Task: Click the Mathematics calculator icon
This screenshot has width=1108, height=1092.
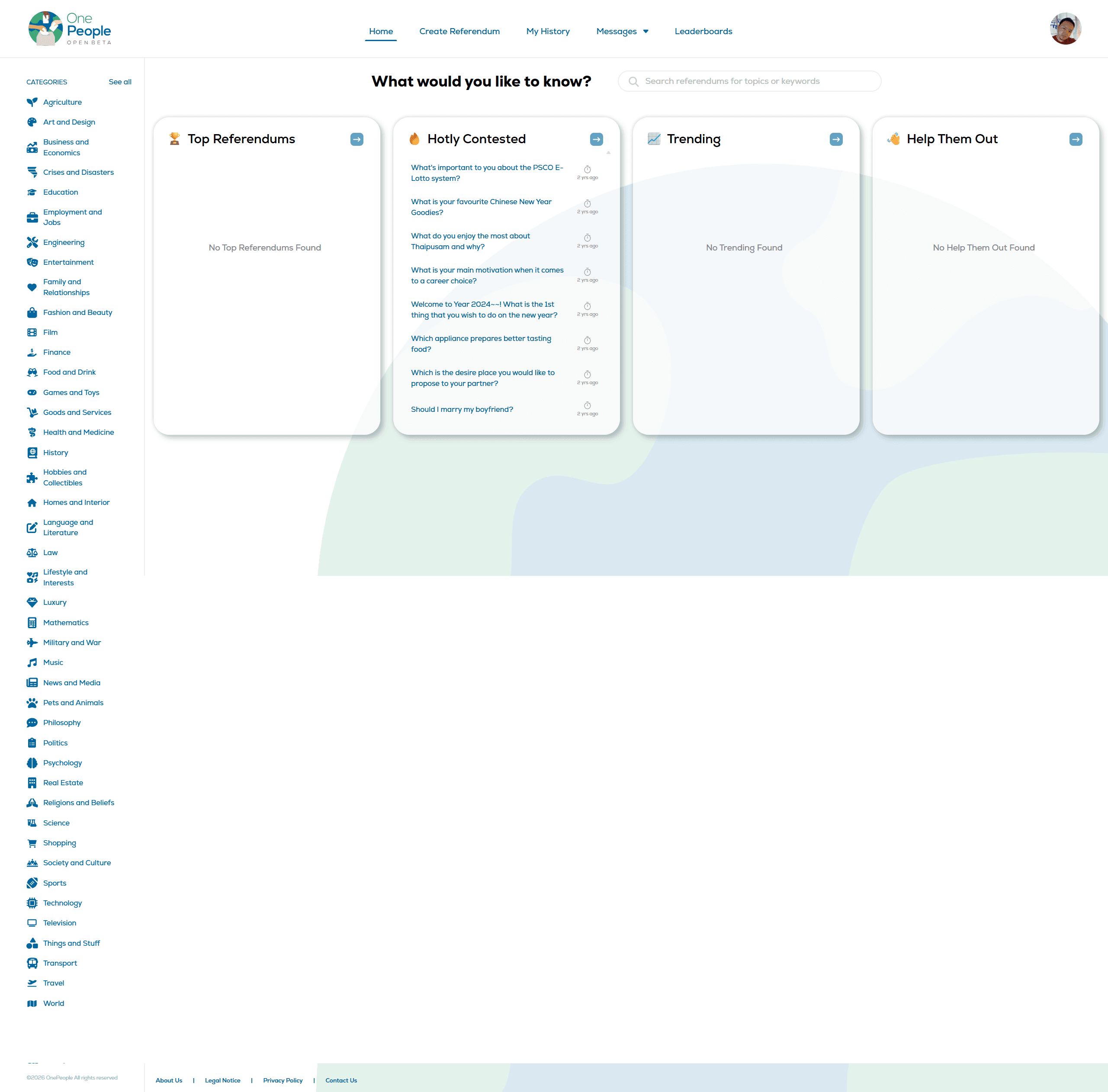Action: [32, 623]
